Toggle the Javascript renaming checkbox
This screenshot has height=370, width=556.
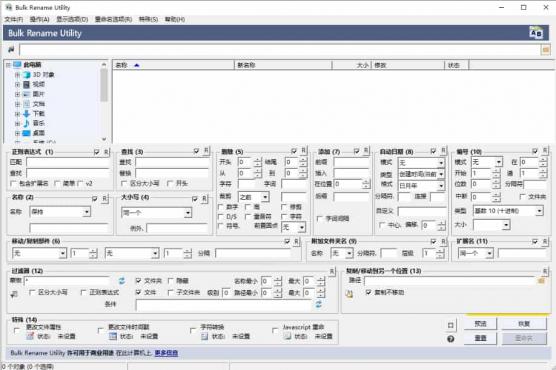pos(275,330)
